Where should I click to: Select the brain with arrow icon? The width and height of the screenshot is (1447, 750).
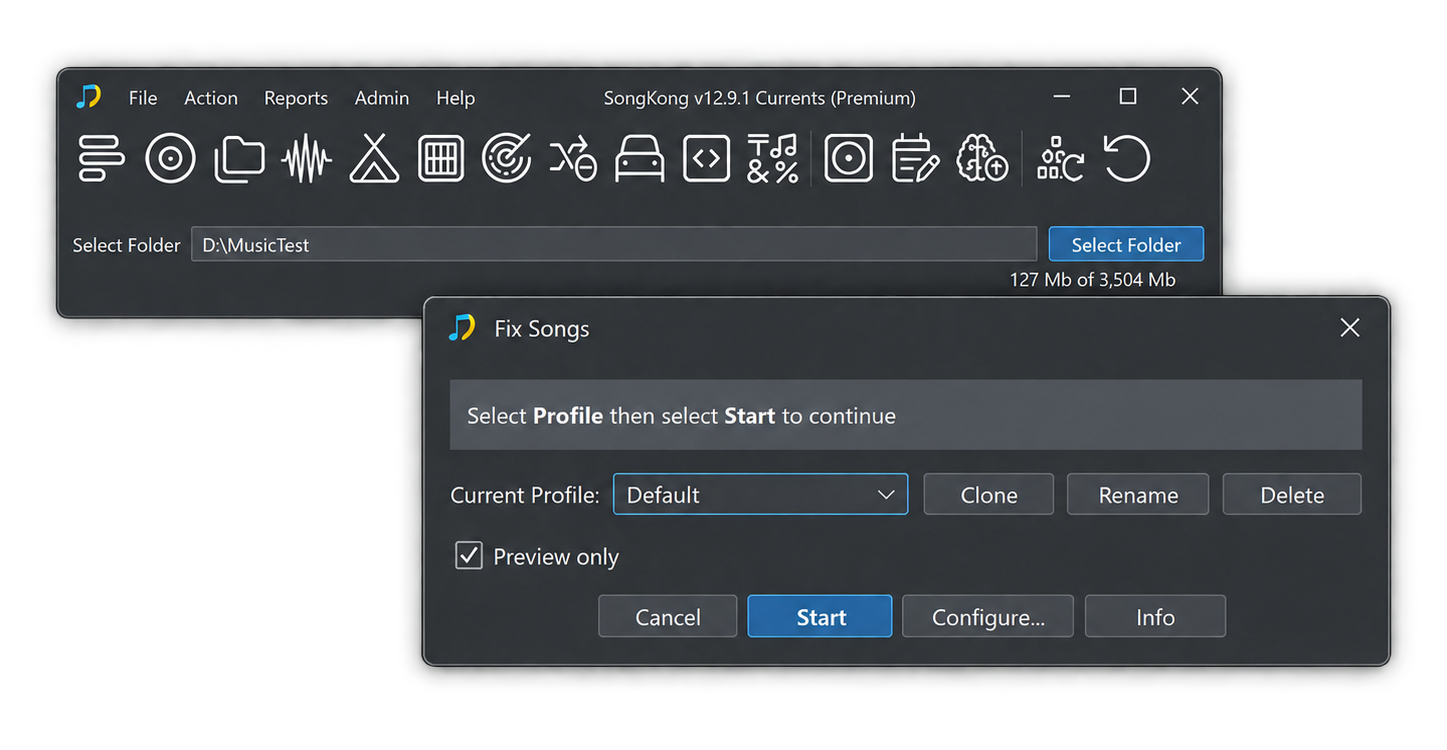point(982,159)
